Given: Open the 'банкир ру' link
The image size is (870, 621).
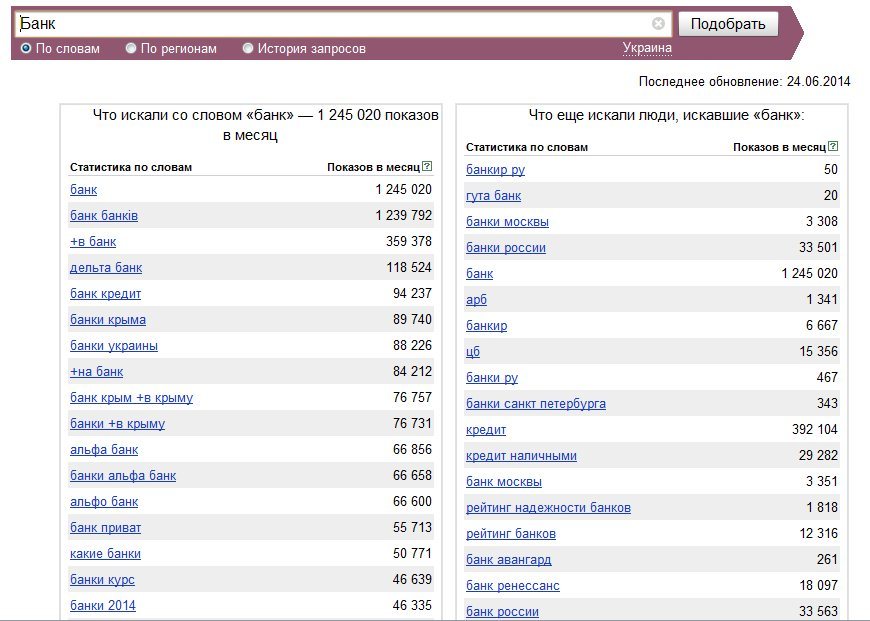Looking at the screenshot, I should tap(495, 170).
